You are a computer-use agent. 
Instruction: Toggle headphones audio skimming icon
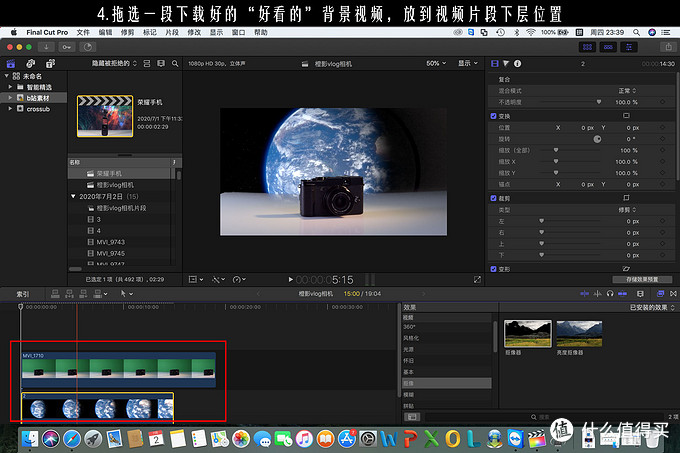point(610,293)
